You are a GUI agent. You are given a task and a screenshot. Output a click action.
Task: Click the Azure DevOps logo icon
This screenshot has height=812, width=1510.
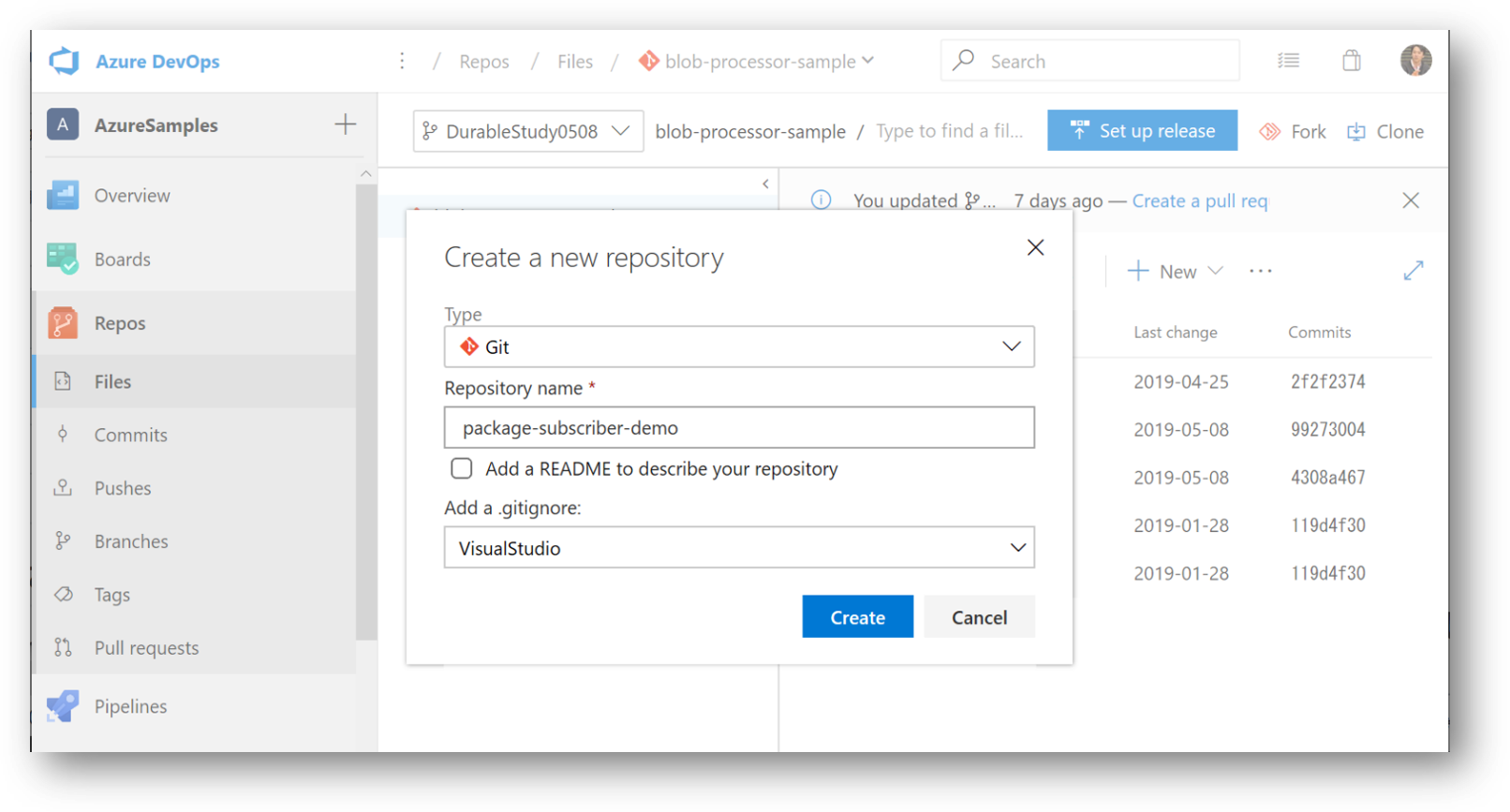click(64, 61)
